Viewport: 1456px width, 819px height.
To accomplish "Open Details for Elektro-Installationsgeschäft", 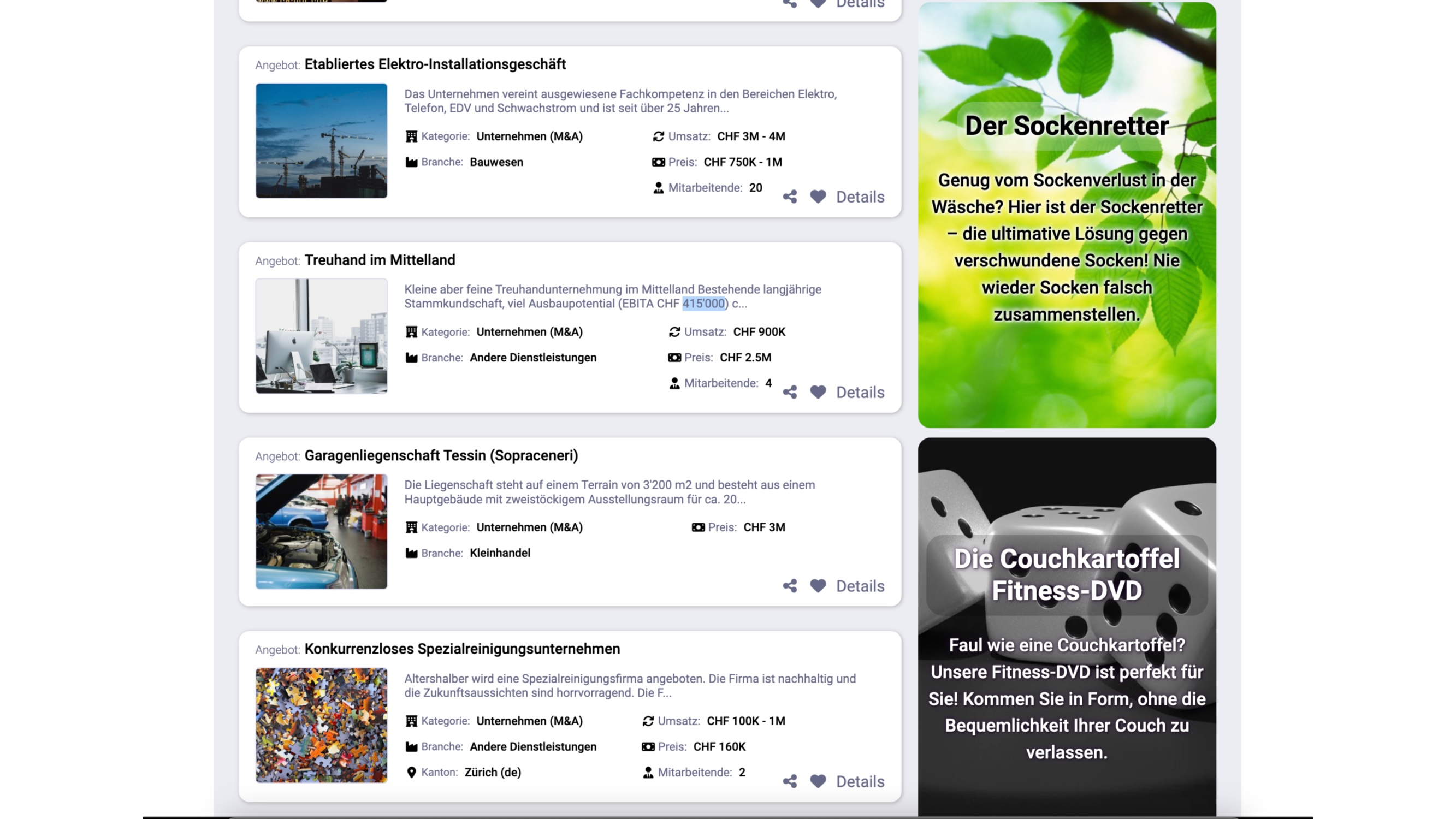I will click(x=860, y=197).
